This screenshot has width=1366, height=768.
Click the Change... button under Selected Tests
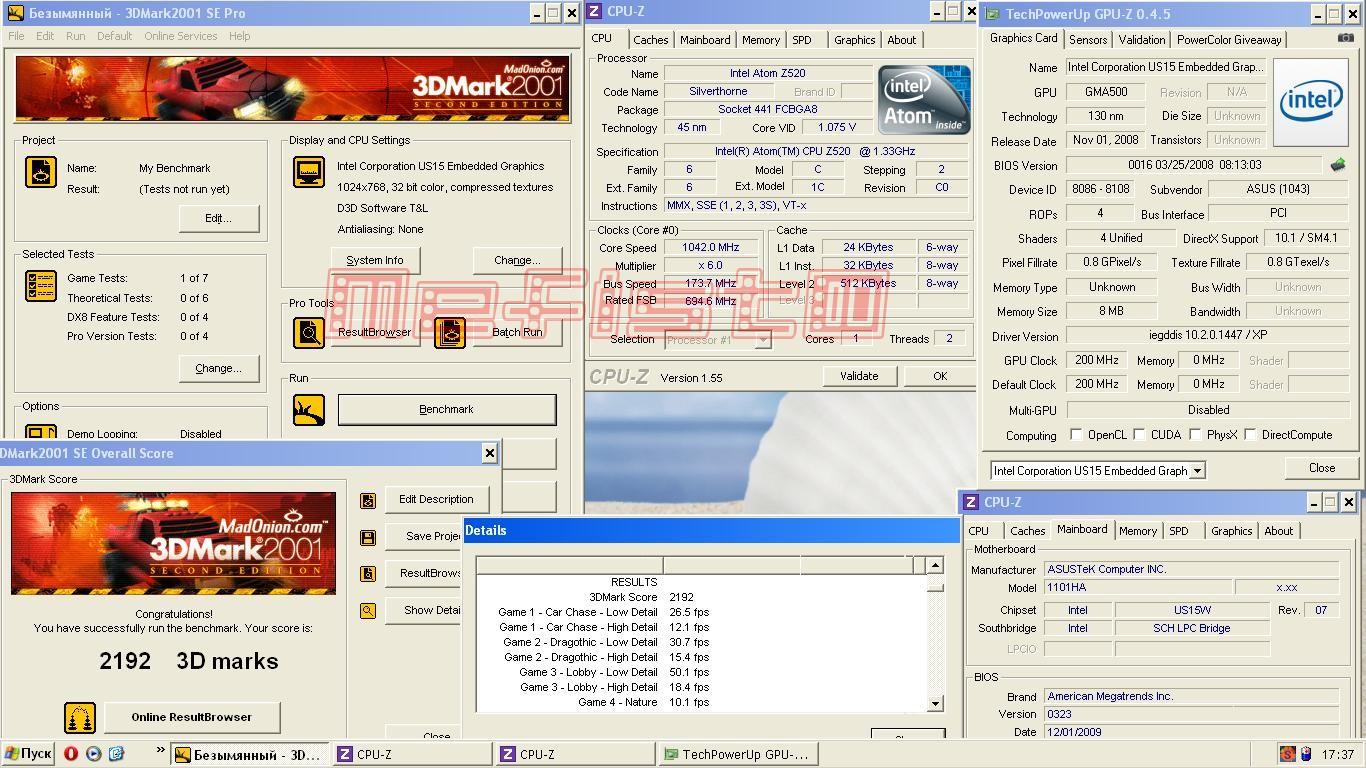point(218,368)
